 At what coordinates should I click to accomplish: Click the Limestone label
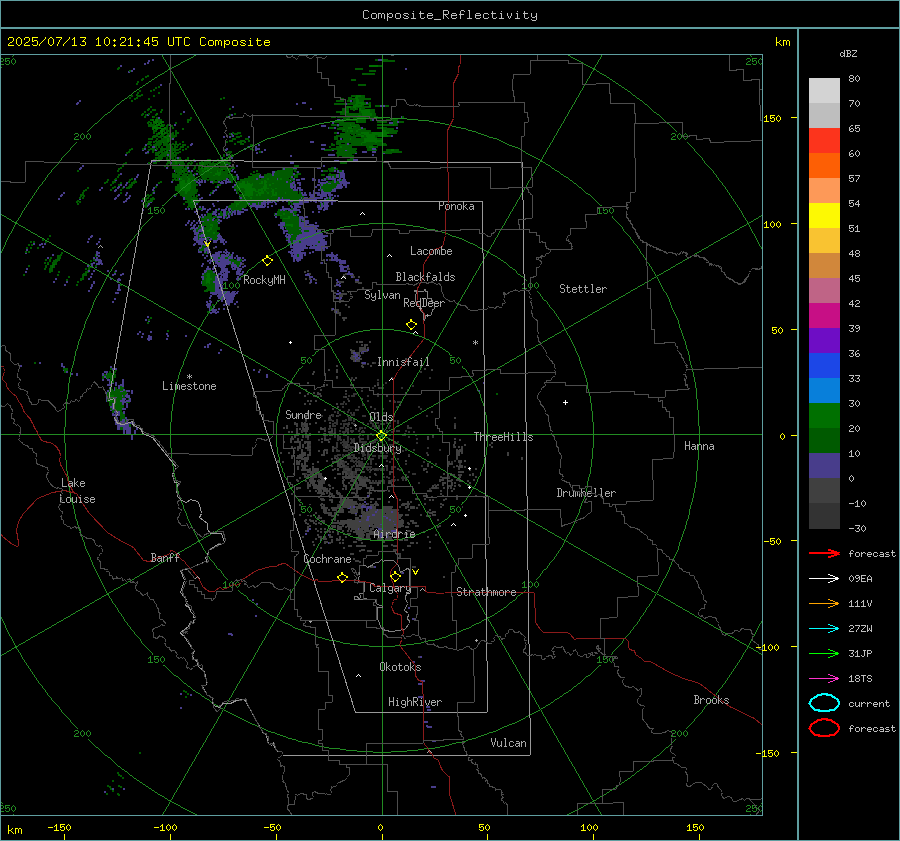pyautogui.click(x=189, y=386)
